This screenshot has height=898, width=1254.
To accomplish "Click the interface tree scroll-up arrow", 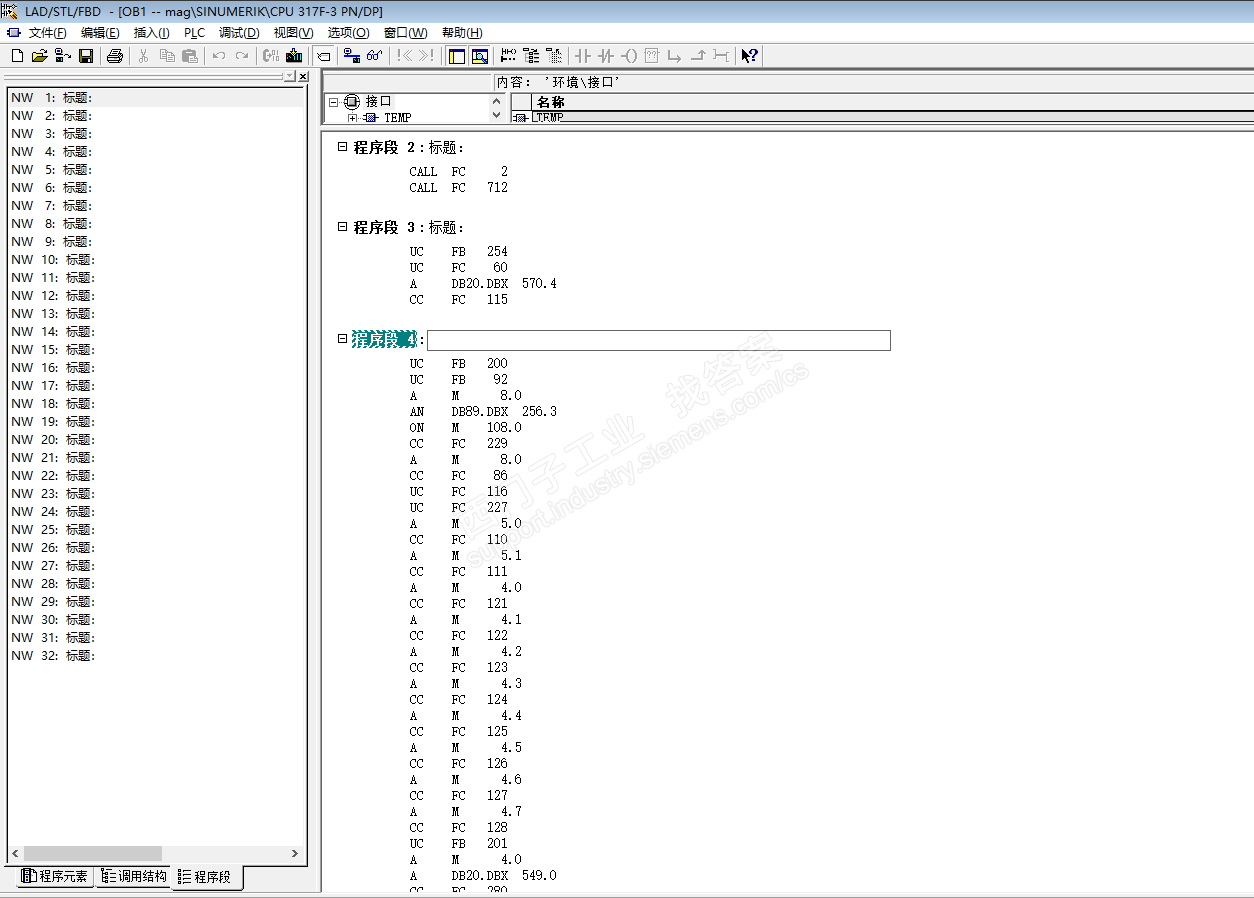I will [x=497, y=101].
